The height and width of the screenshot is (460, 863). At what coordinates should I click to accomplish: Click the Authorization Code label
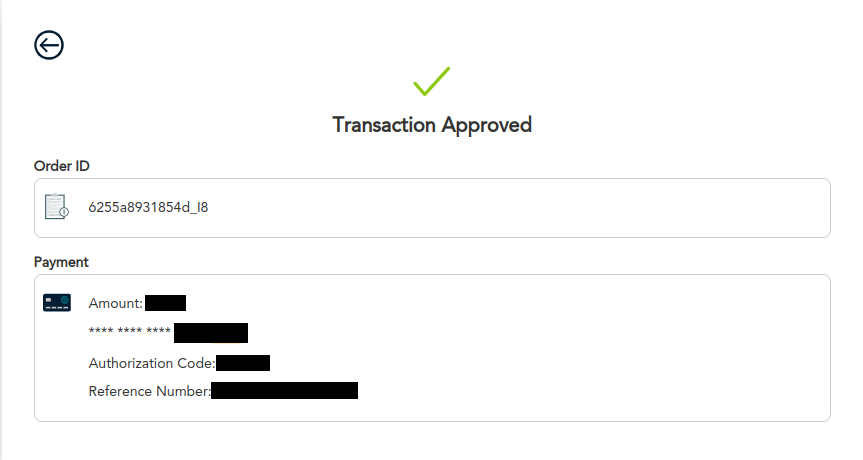point(151,363)
